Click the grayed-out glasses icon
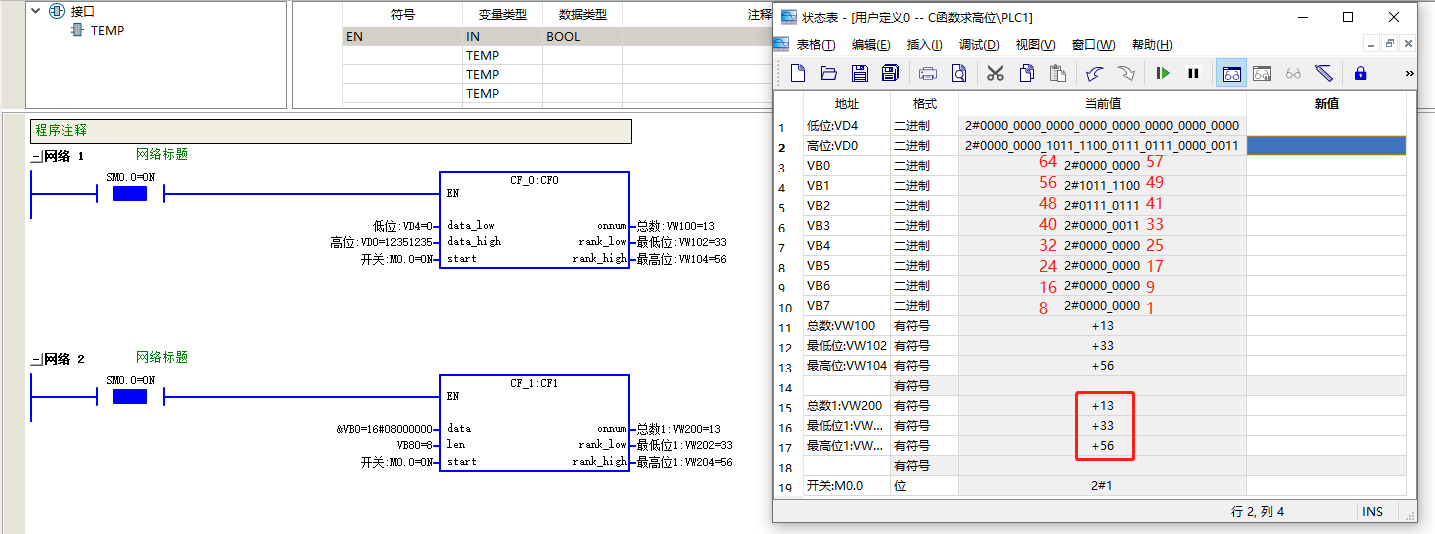The height and width of the screenshot is (534, 1435). coord(1293,73)
